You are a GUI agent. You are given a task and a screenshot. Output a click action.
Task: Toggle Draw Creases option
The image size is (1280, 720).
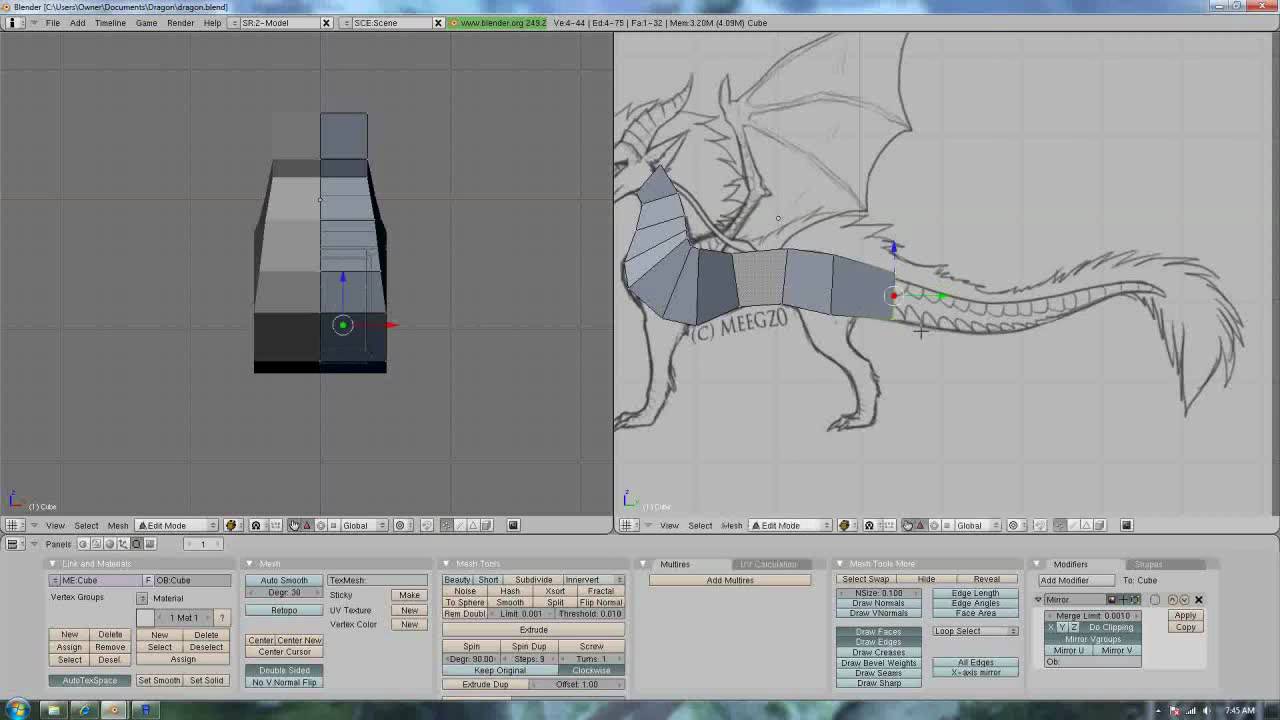878,652
